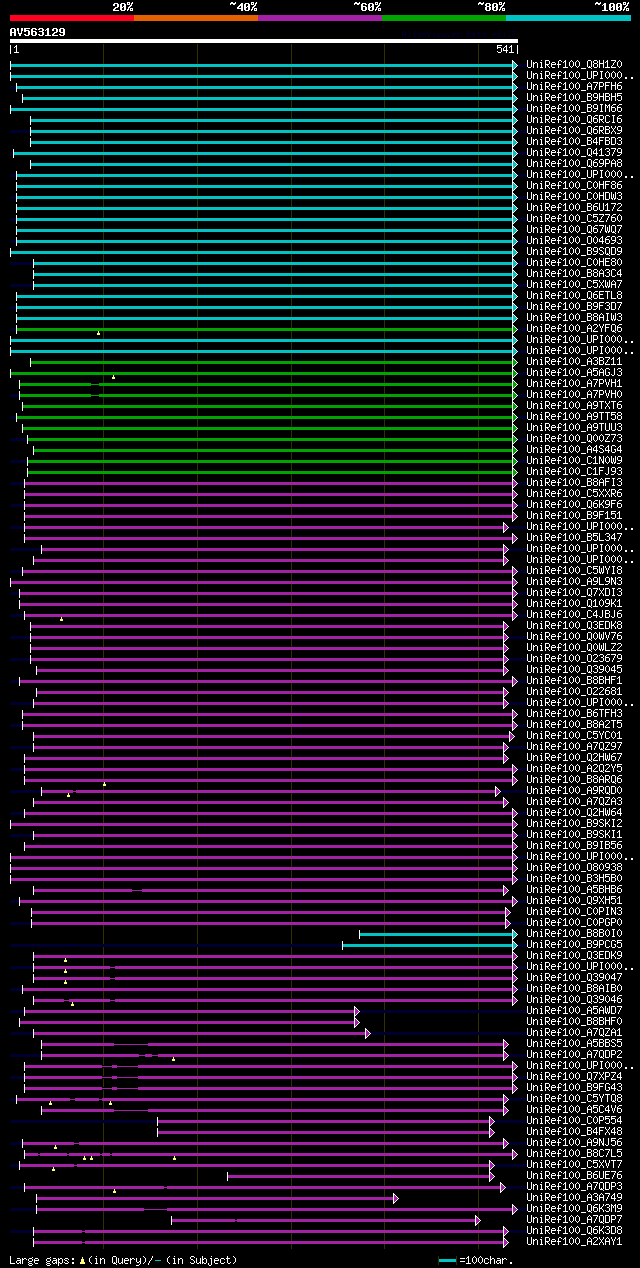Image resolution: width=640 pixels, height=1268 pixels.
Task: Select the UniRef100_A7QDP7 label
Action: [574, 1220]
